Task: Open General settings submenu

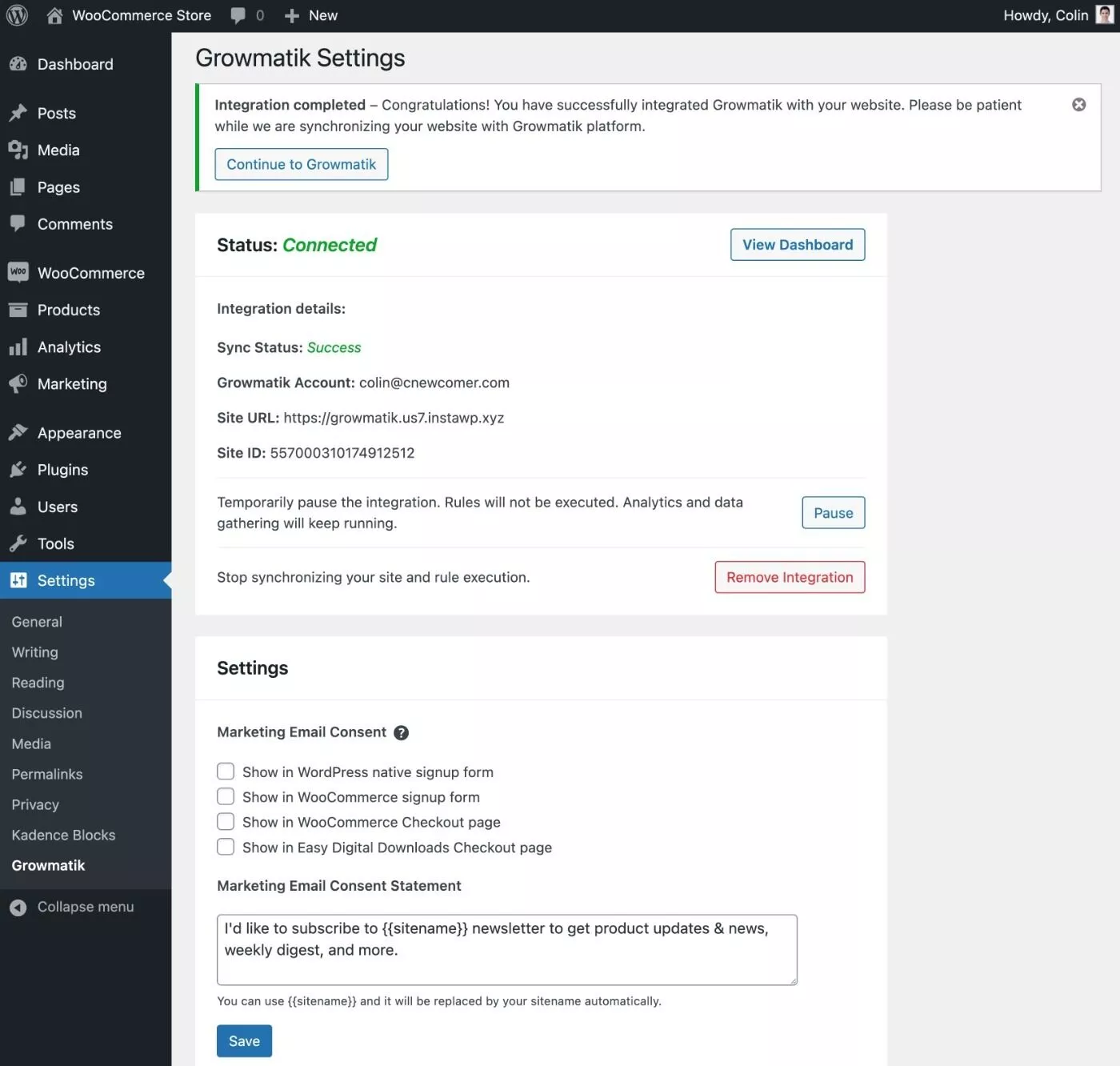Action: [x=37, y=622]
